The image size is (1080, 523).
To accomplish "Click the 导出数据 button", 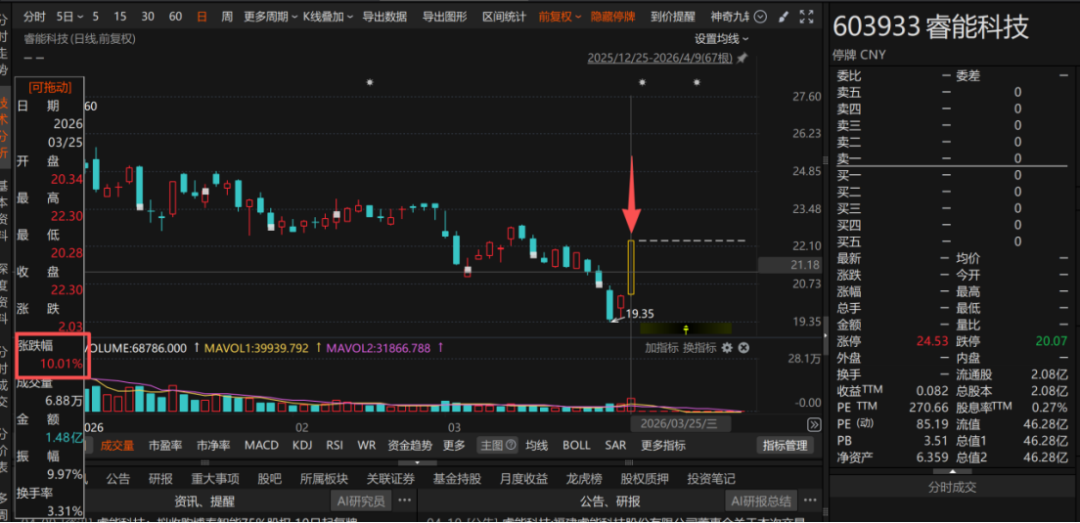I will [384, 17].
